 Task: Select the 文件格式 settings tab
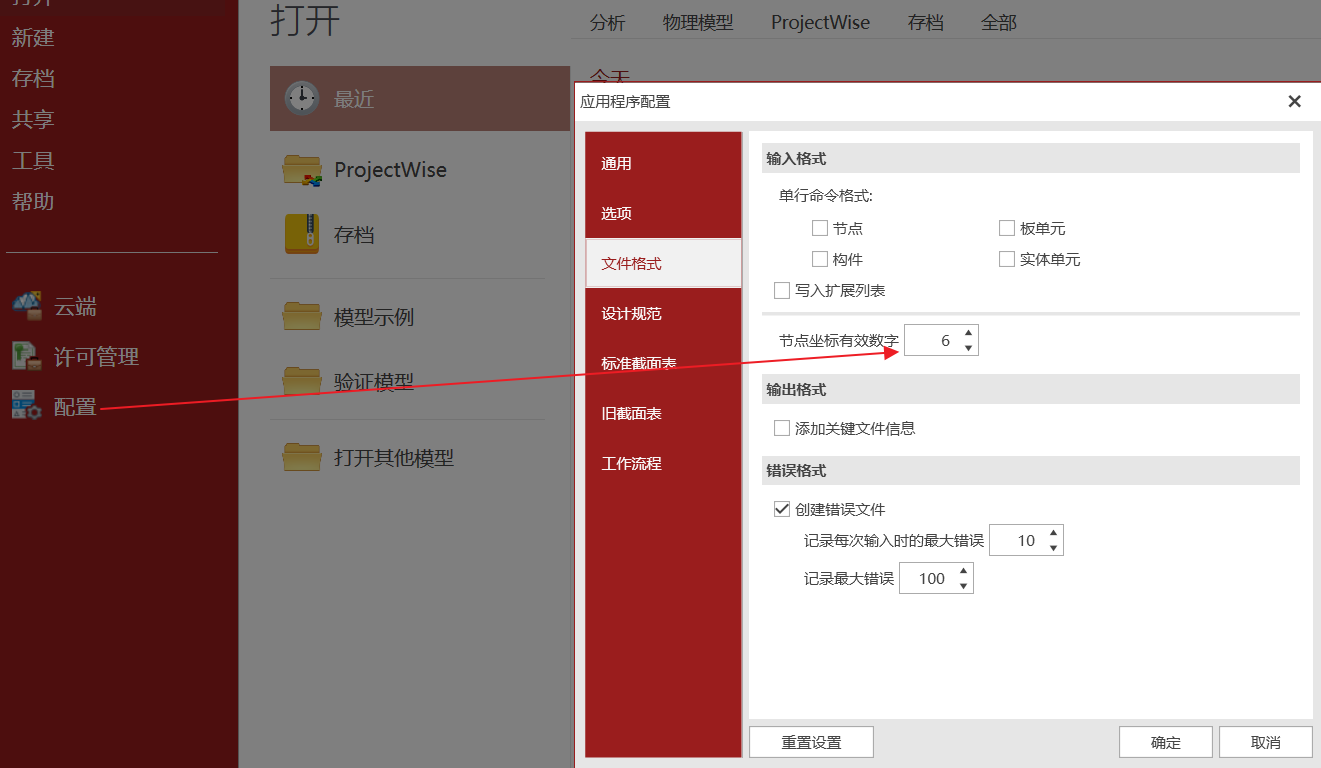(x=663, y=264)
